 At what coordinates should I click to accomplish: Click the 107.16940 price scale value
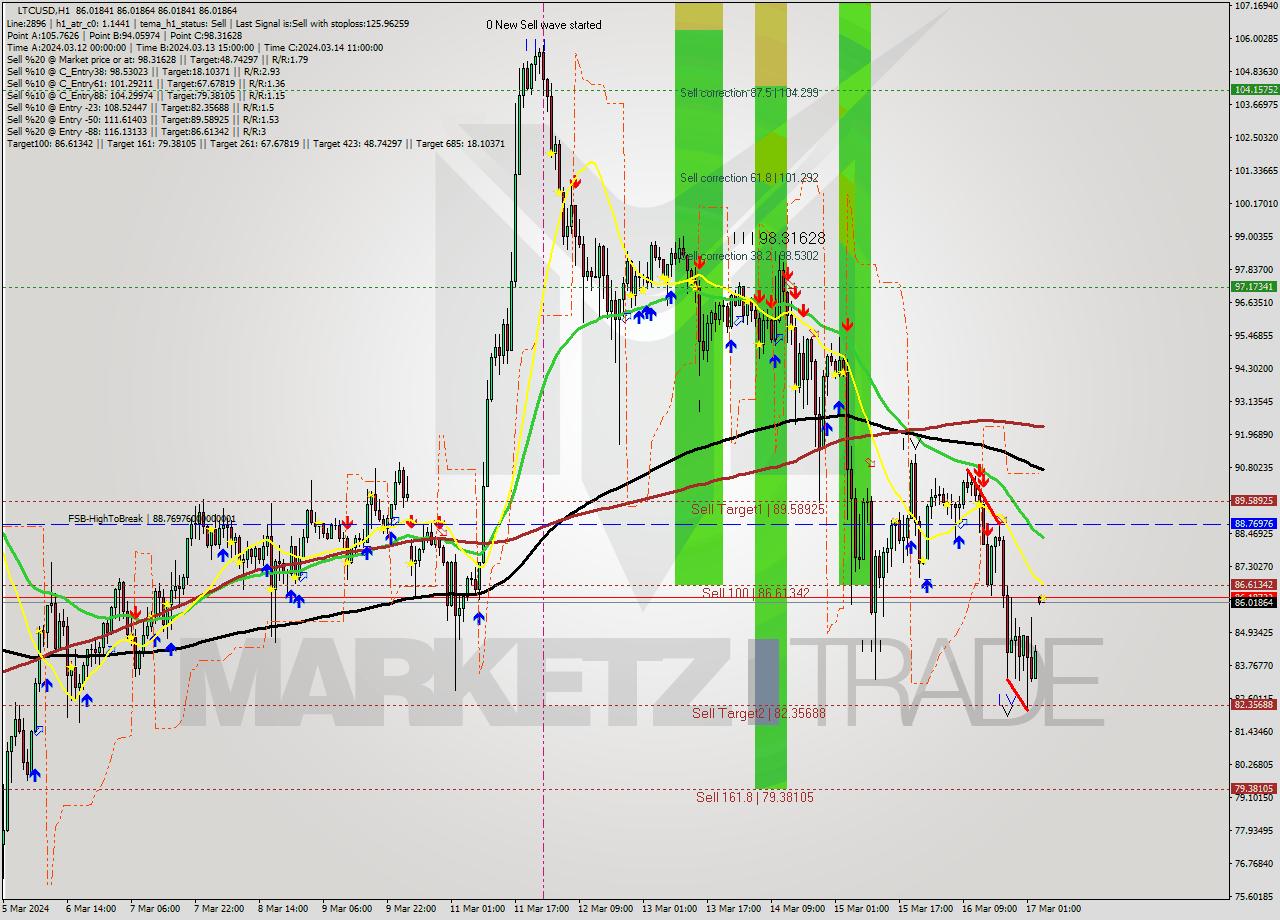[x=1255, y=6]
